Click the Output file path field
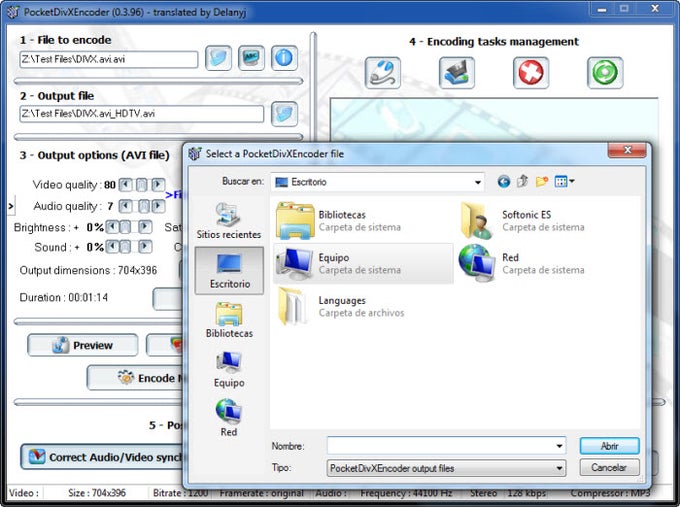 tap(141, 114)
